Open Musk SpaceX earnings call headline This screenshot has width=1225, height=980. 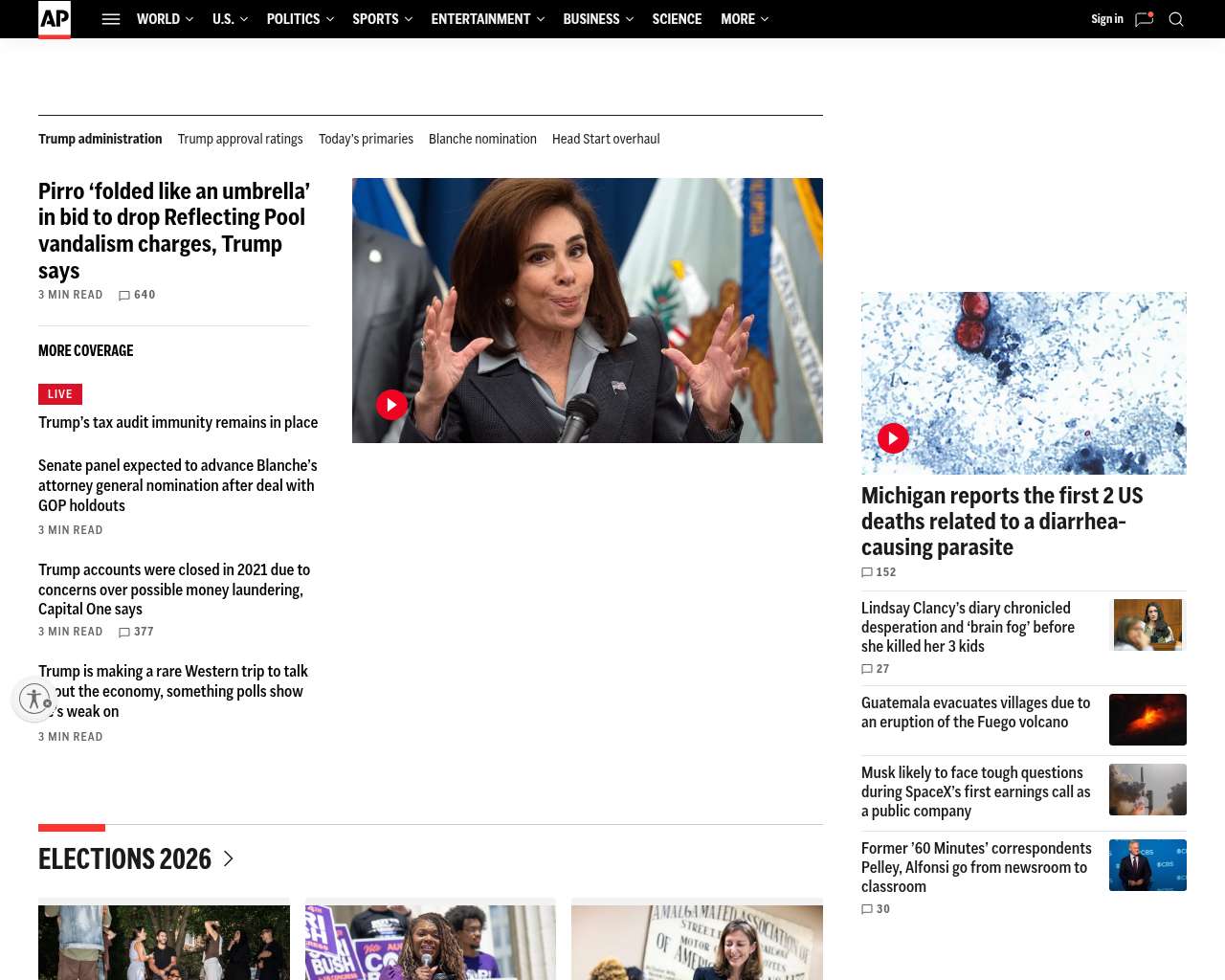coord(975,791)
